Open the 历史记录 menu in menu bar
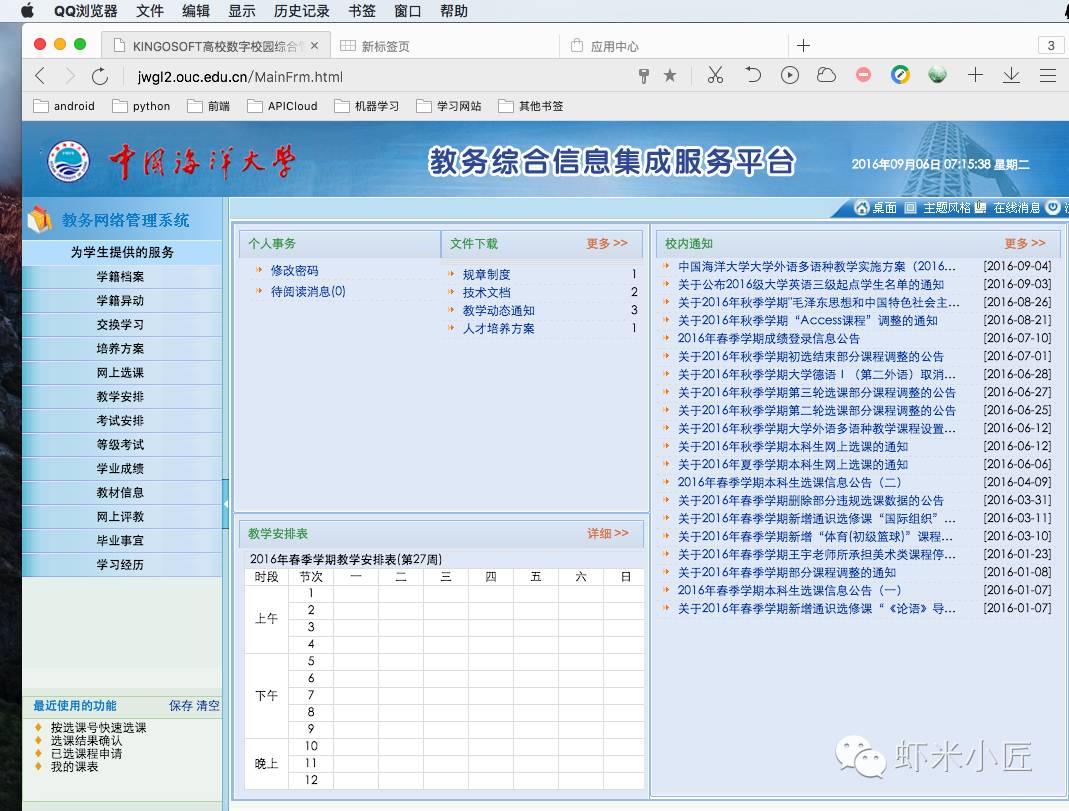This screenshot has height=811, width=1069. [x=301, y=11]
